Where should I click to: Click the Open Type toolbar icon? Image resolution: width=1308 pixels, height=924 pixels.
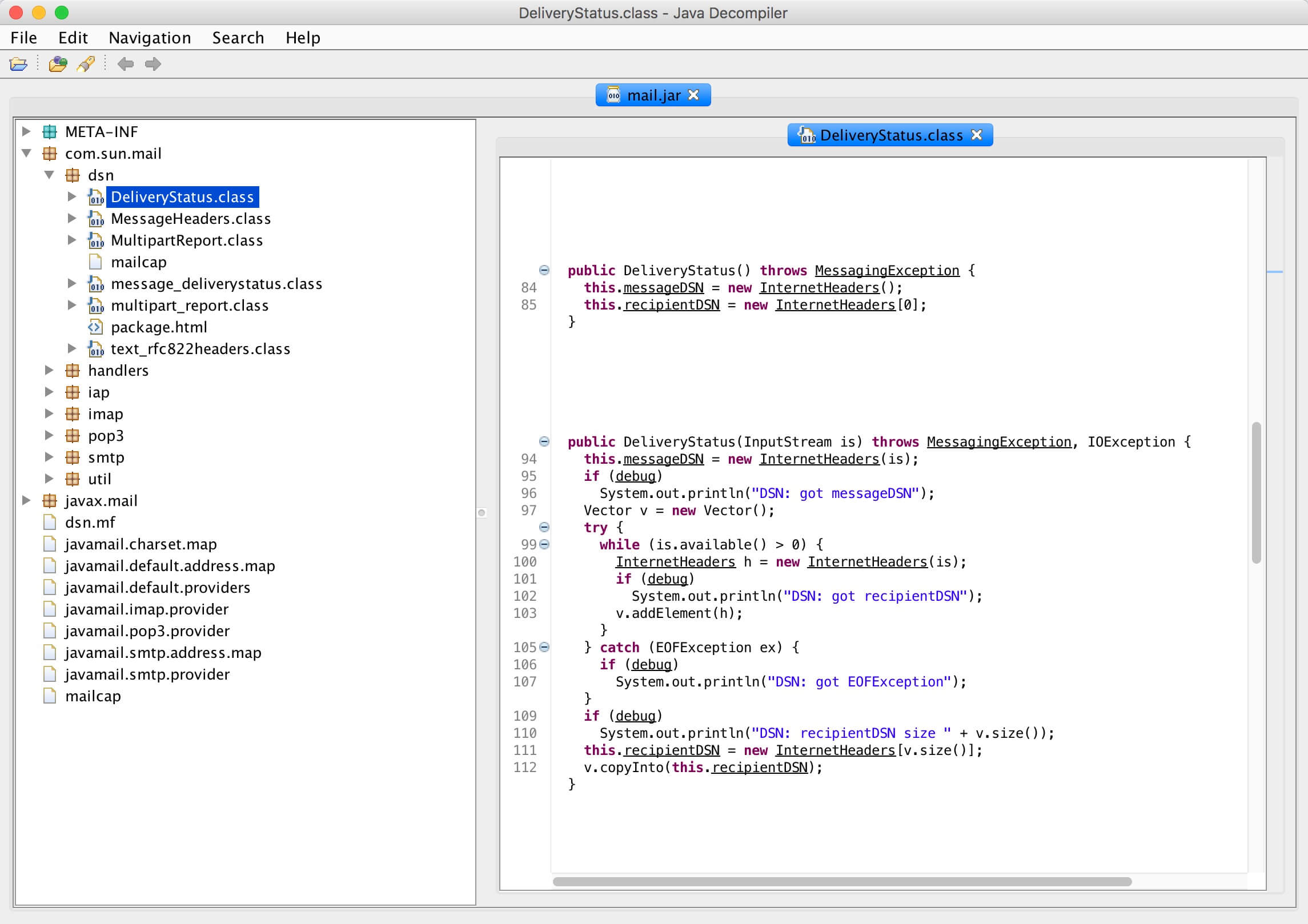58,64
